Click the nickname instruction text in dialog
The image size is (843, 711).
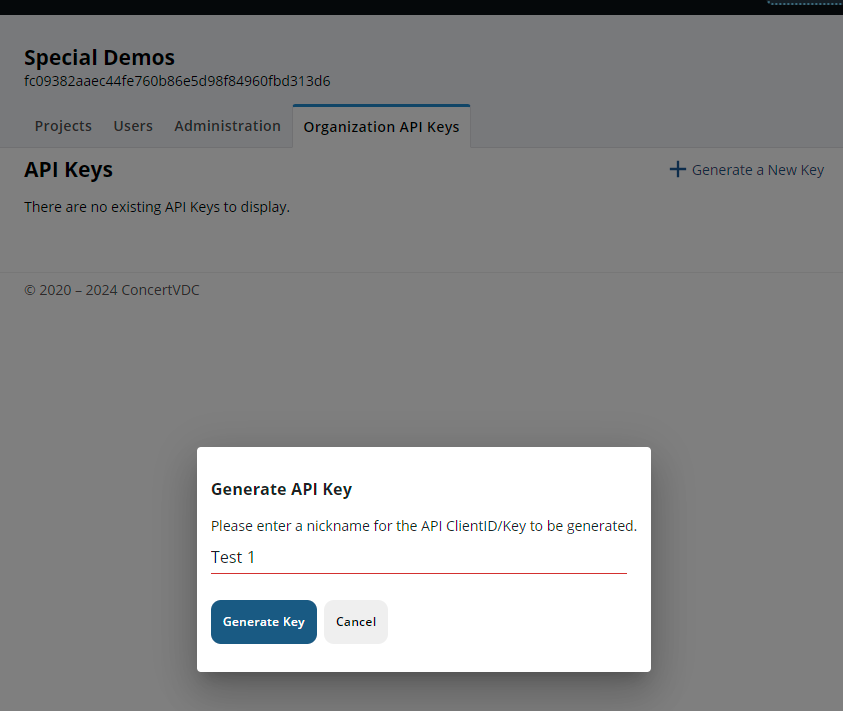(423, 526)
